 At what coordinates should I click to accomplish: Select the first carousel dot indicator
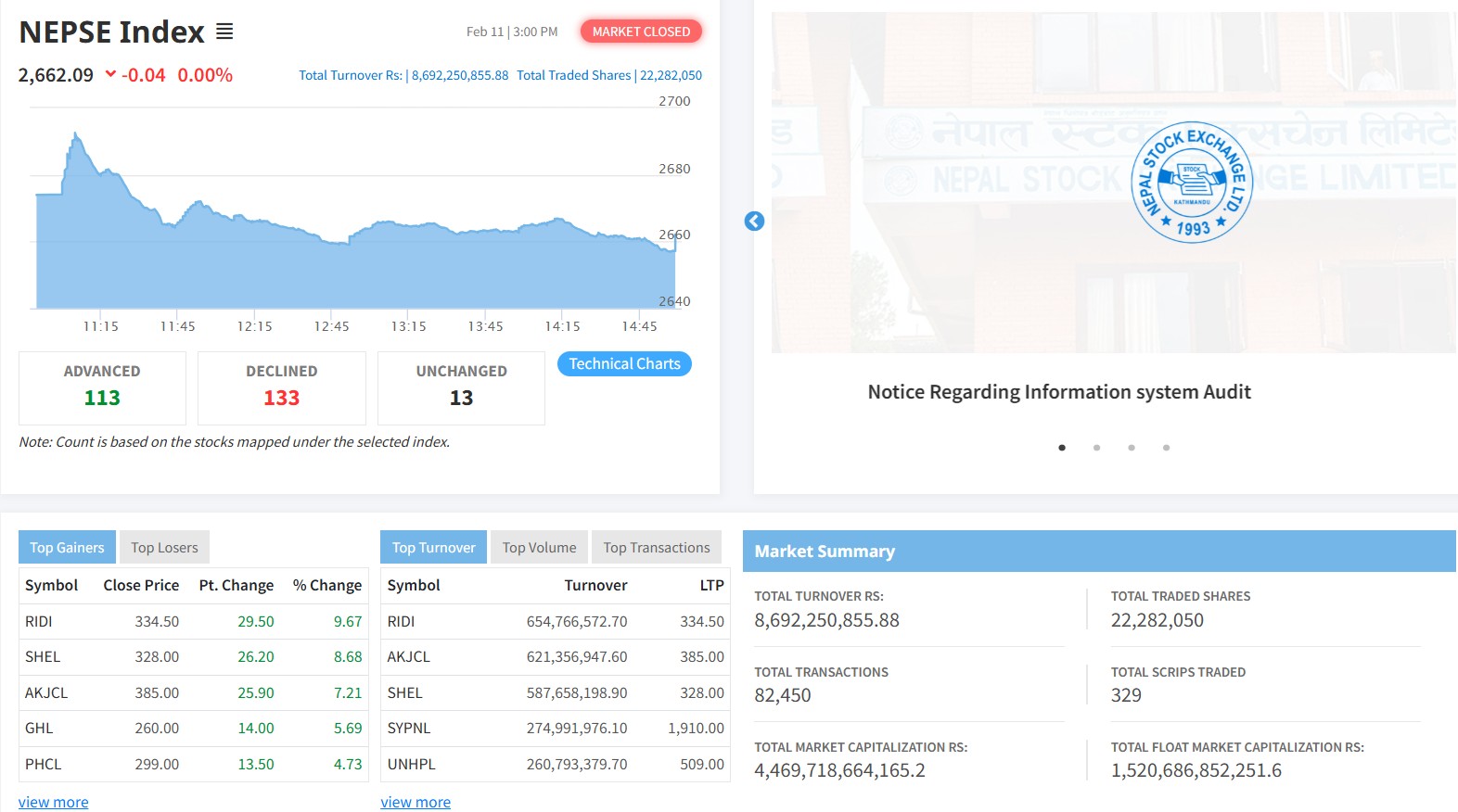[1062, 448]
